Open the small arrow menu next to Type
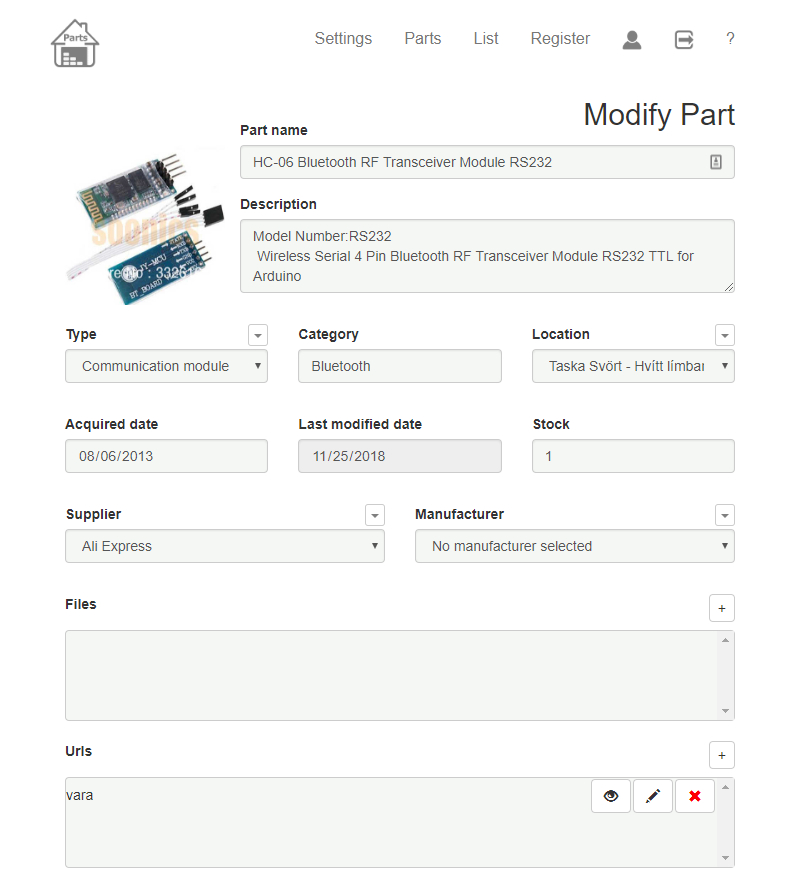This screenshot has height=880, width=794. (x=258, y=335)
